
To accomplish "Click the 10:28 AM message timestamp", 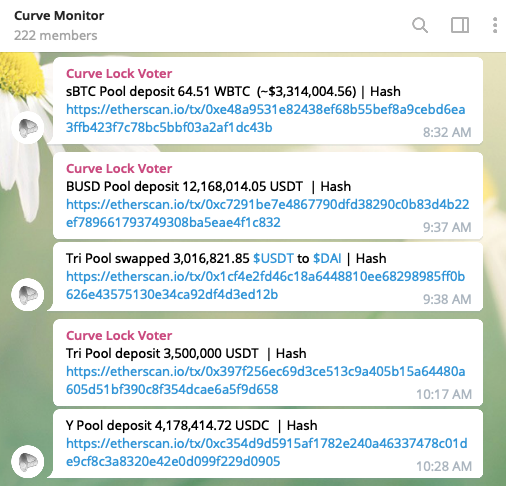I will [444, 466].
